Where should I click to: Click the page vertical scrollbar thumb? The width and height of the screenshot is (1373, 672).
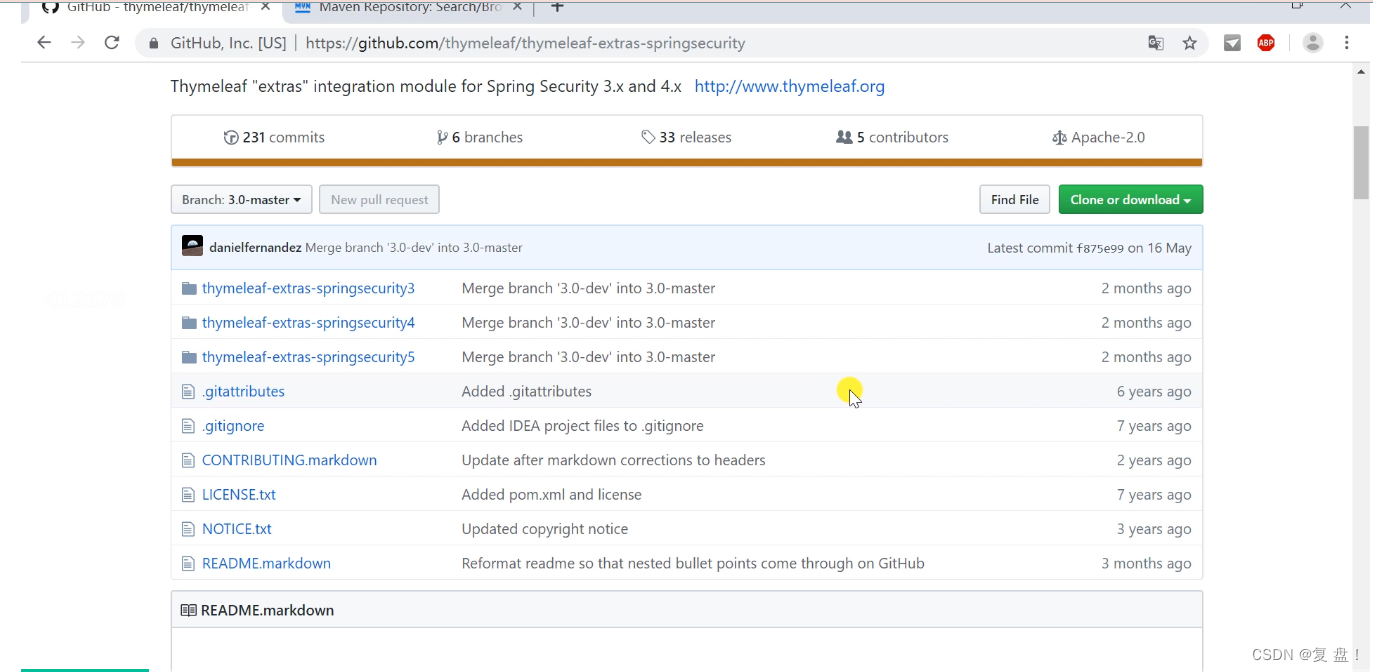(x=1361, y=162)
